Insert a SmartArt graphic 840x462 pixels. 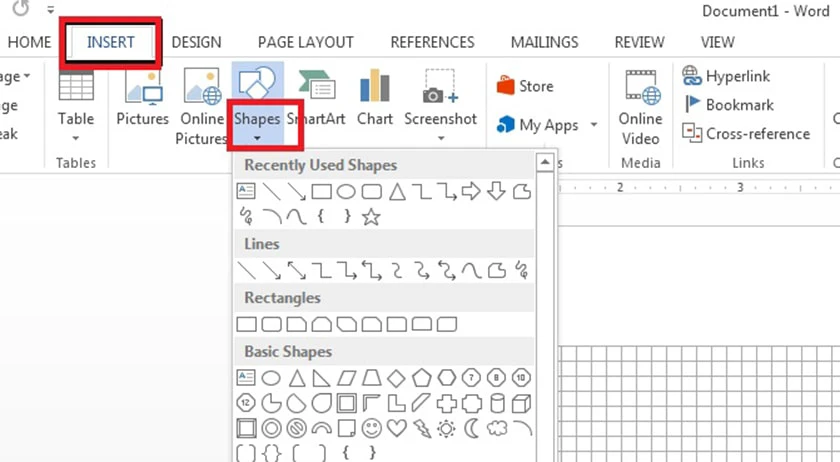pos(316,98)
